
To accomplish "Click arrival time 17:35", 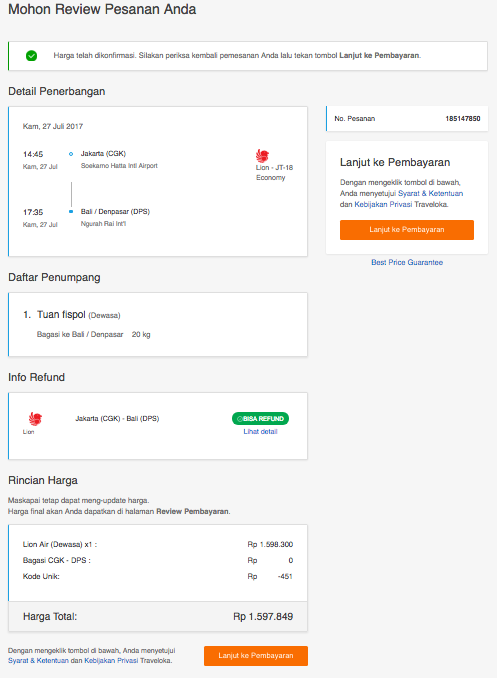I will point(33,212).
